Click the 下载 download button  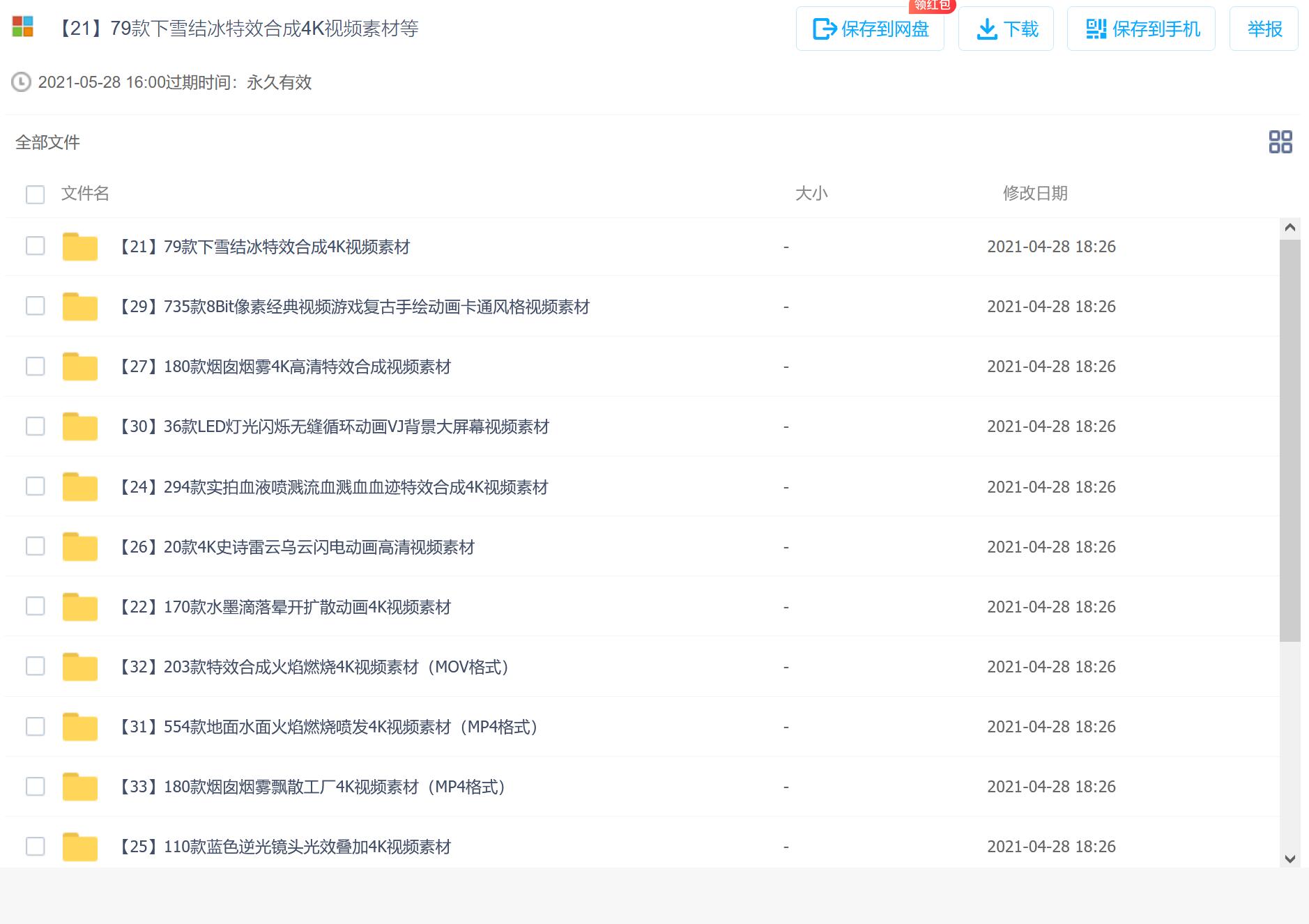pos(1006,29)
